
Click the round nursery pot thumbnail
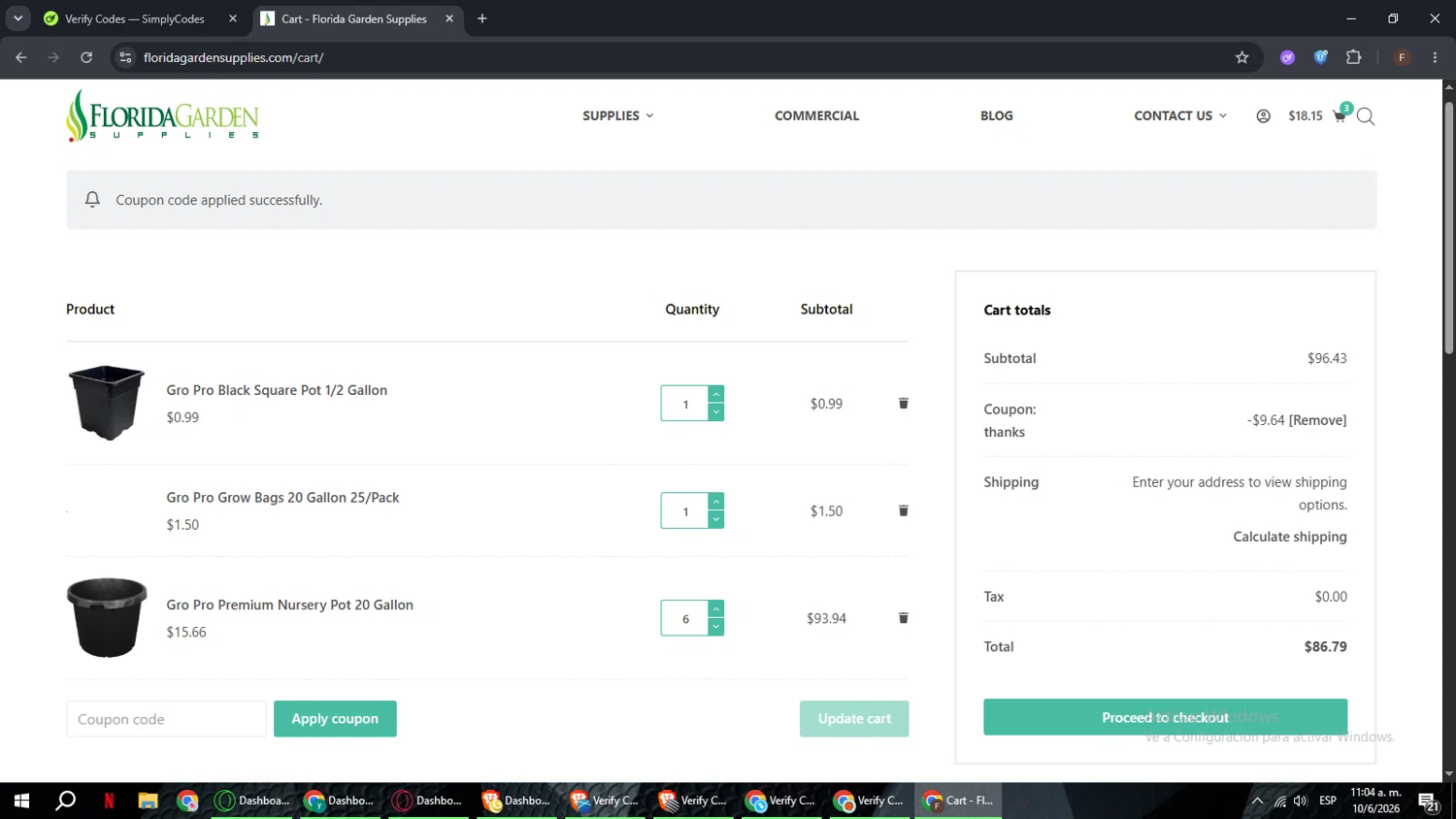coord(107,618)
